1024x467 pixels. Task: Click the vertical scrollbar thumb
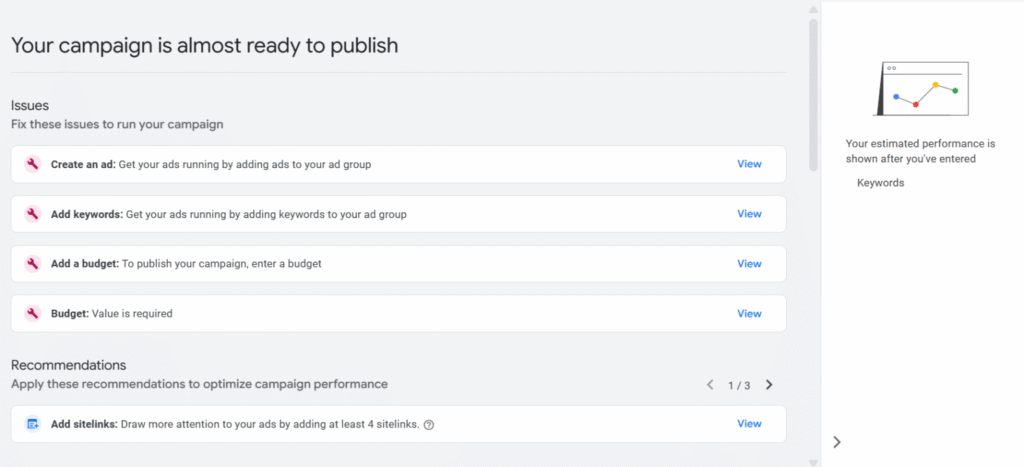[x=813, y=95]
